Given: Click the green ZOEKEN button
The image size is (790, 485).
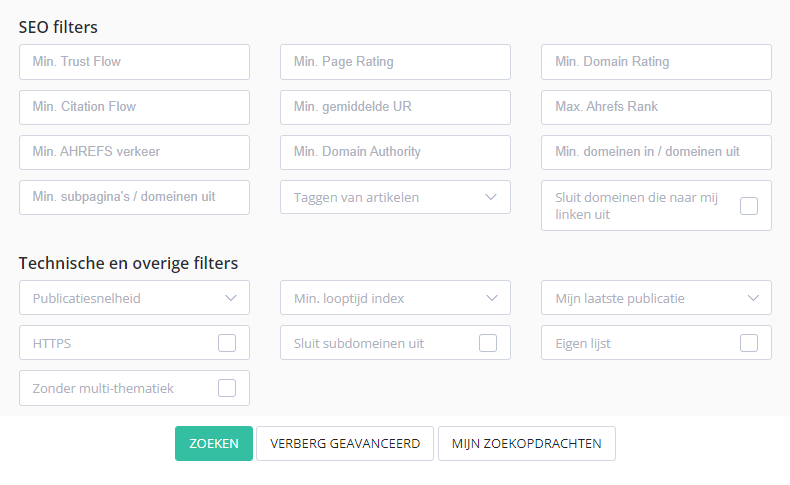Looking at the screenshot, I should point(214,443).
